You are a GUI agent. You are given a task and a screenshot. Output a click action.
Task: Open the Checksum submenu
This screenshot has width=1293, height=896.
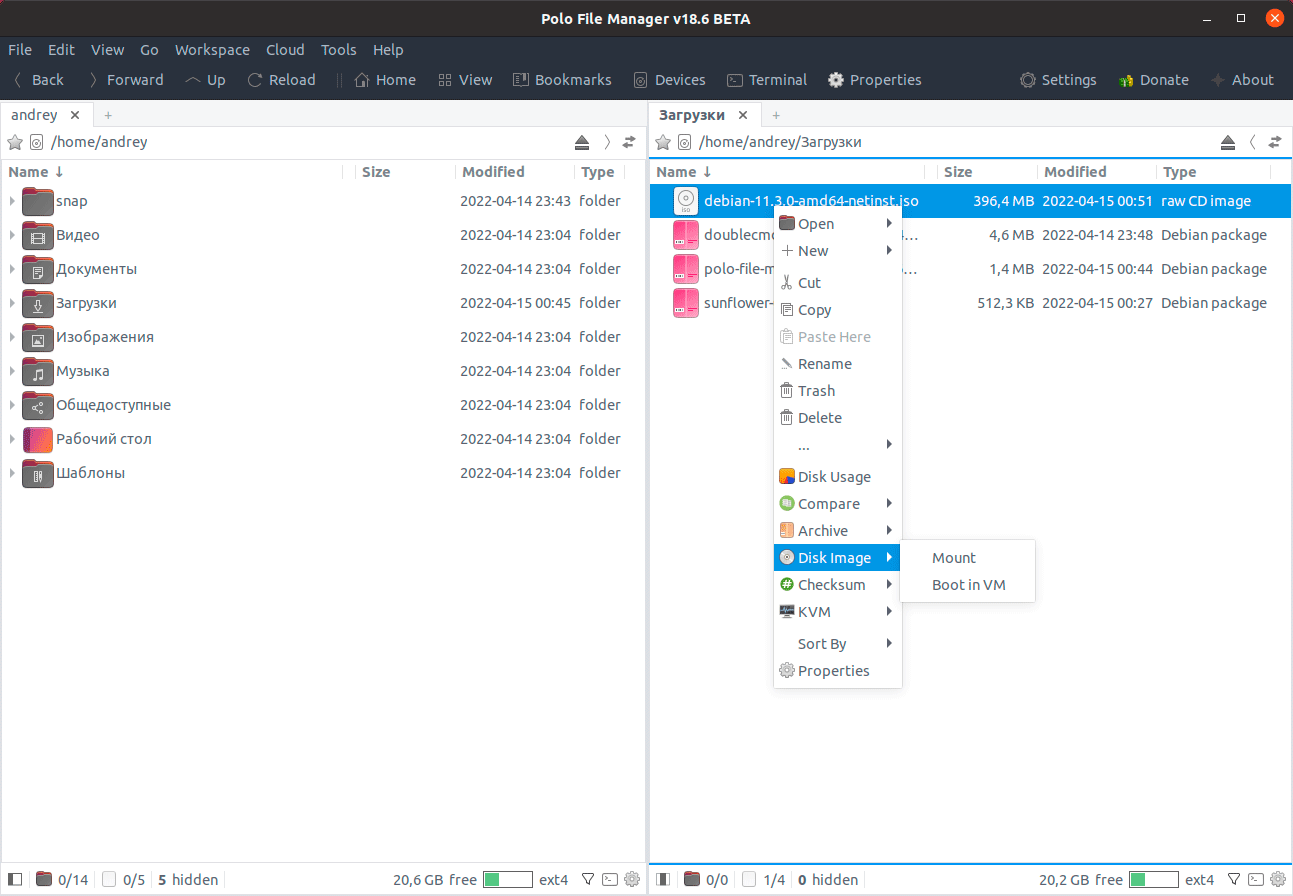point(837,585)
